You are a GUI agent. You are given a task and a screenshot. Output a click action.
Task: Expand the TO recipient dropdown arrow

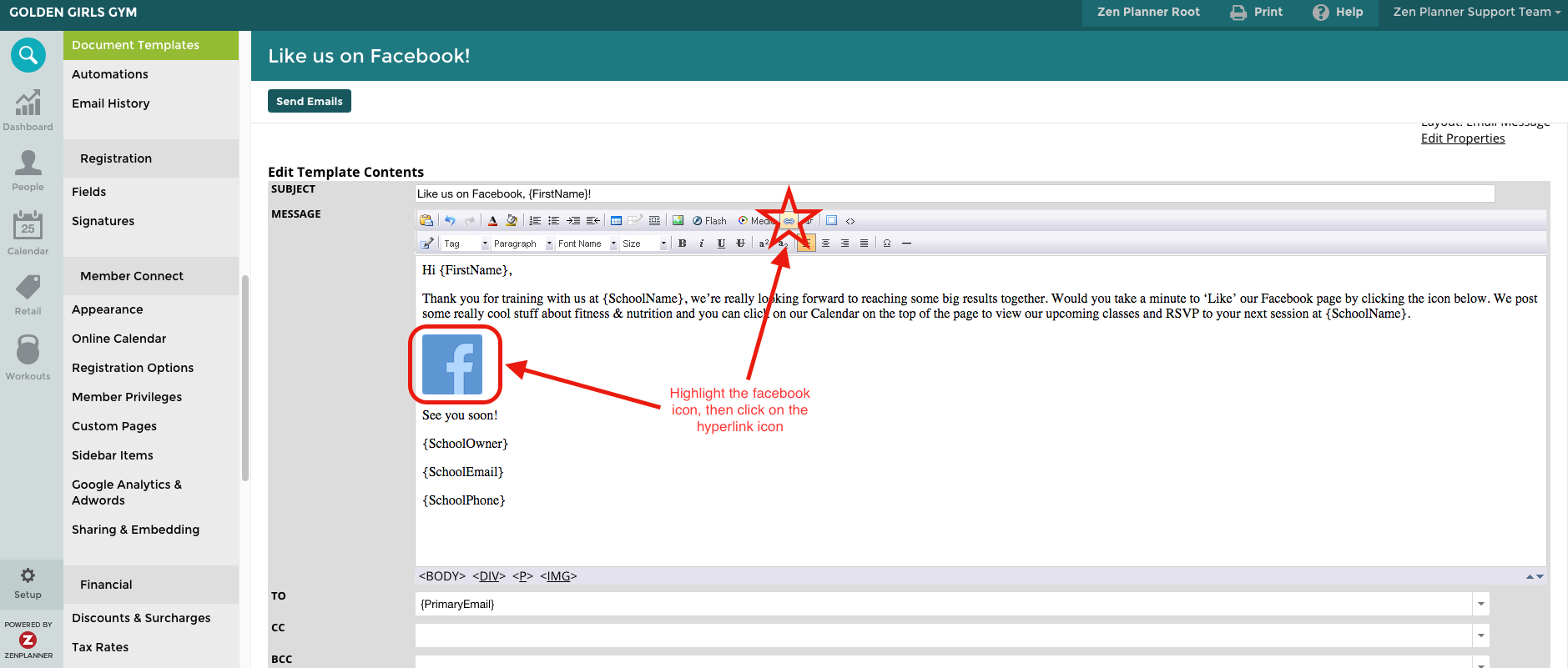(x=1480, y=604)
